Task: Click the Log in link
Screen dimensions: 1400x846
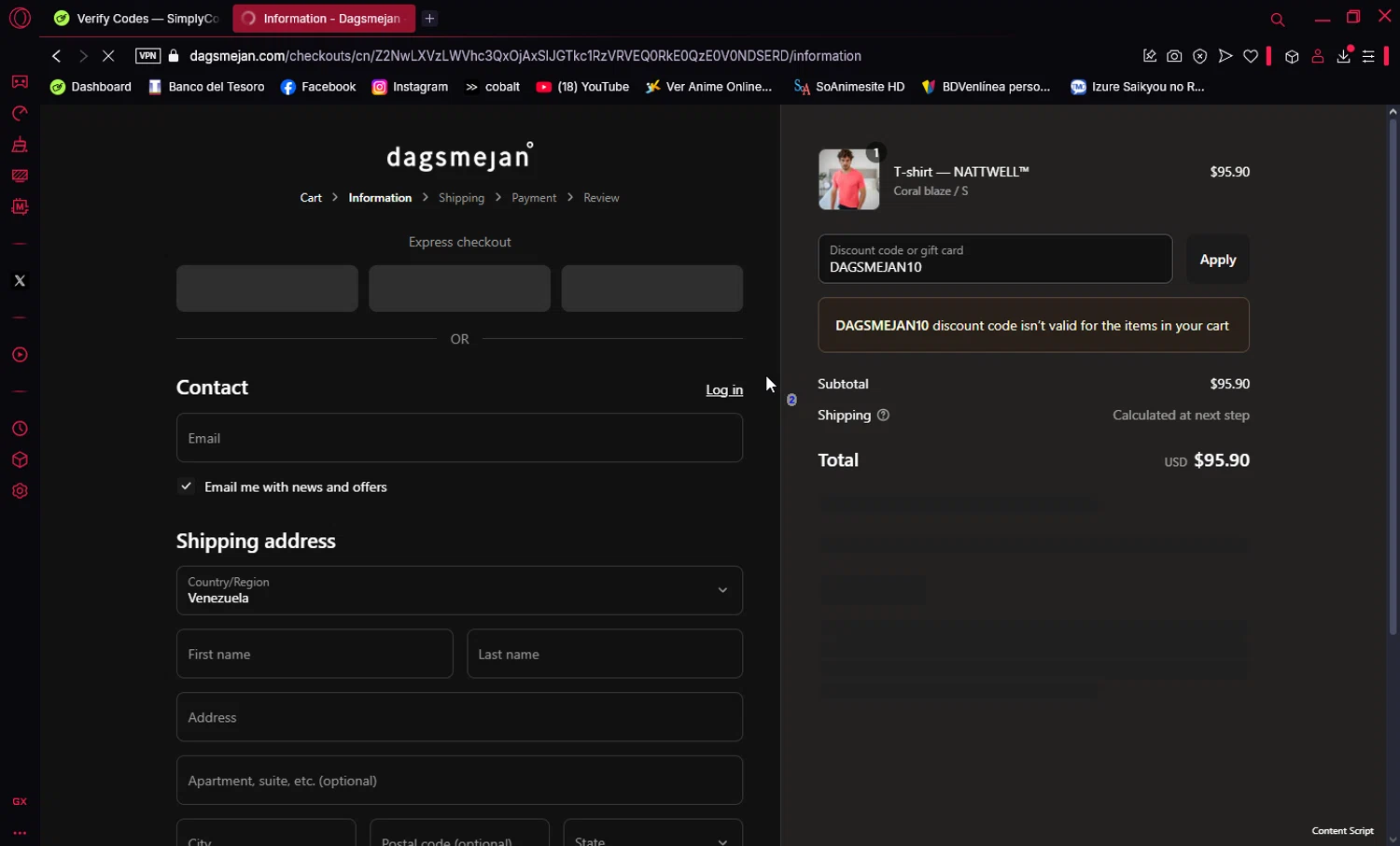Action: coord(724,389)
